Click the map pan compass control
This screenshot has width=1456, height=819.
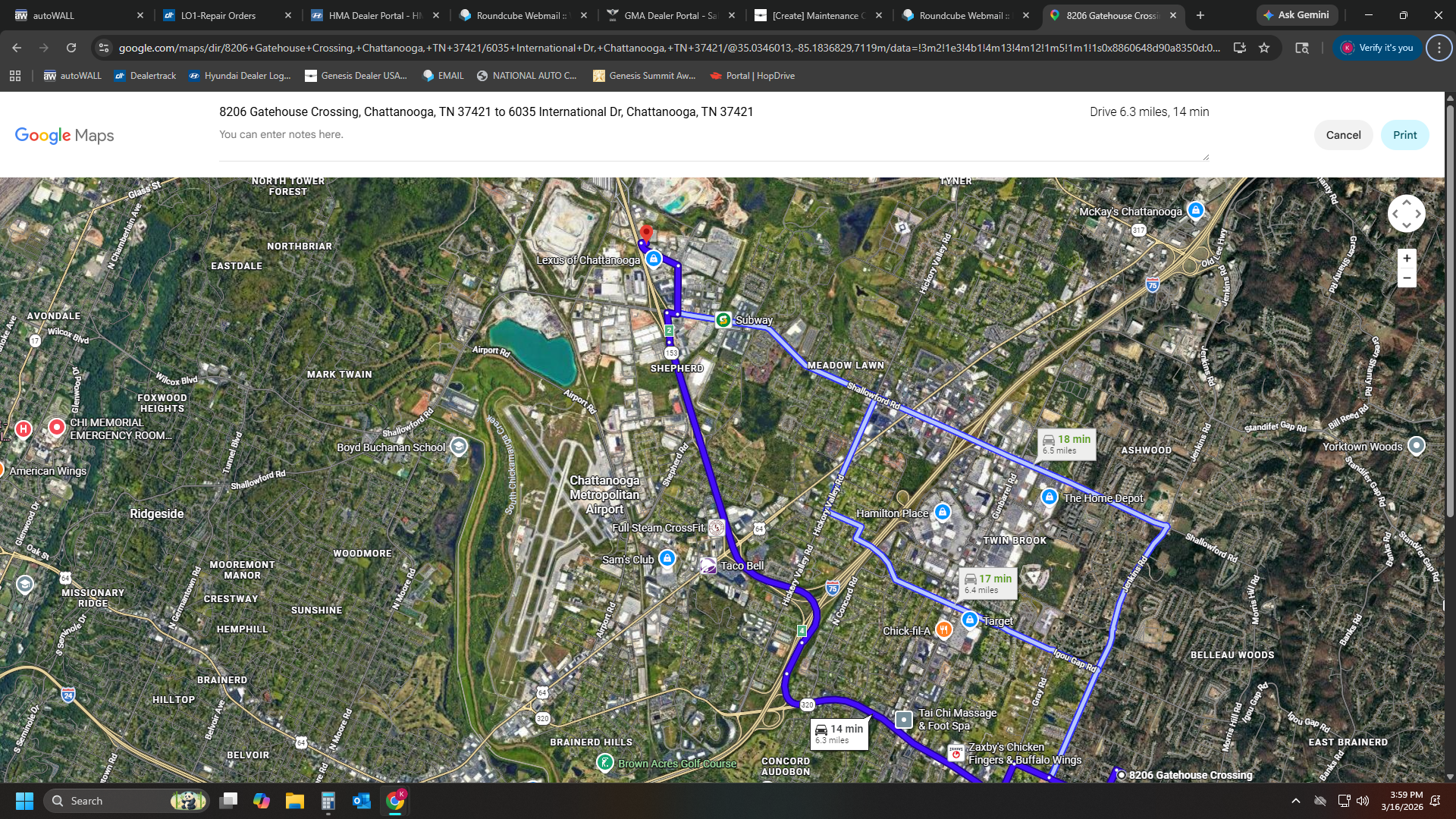pos(1406,214)
